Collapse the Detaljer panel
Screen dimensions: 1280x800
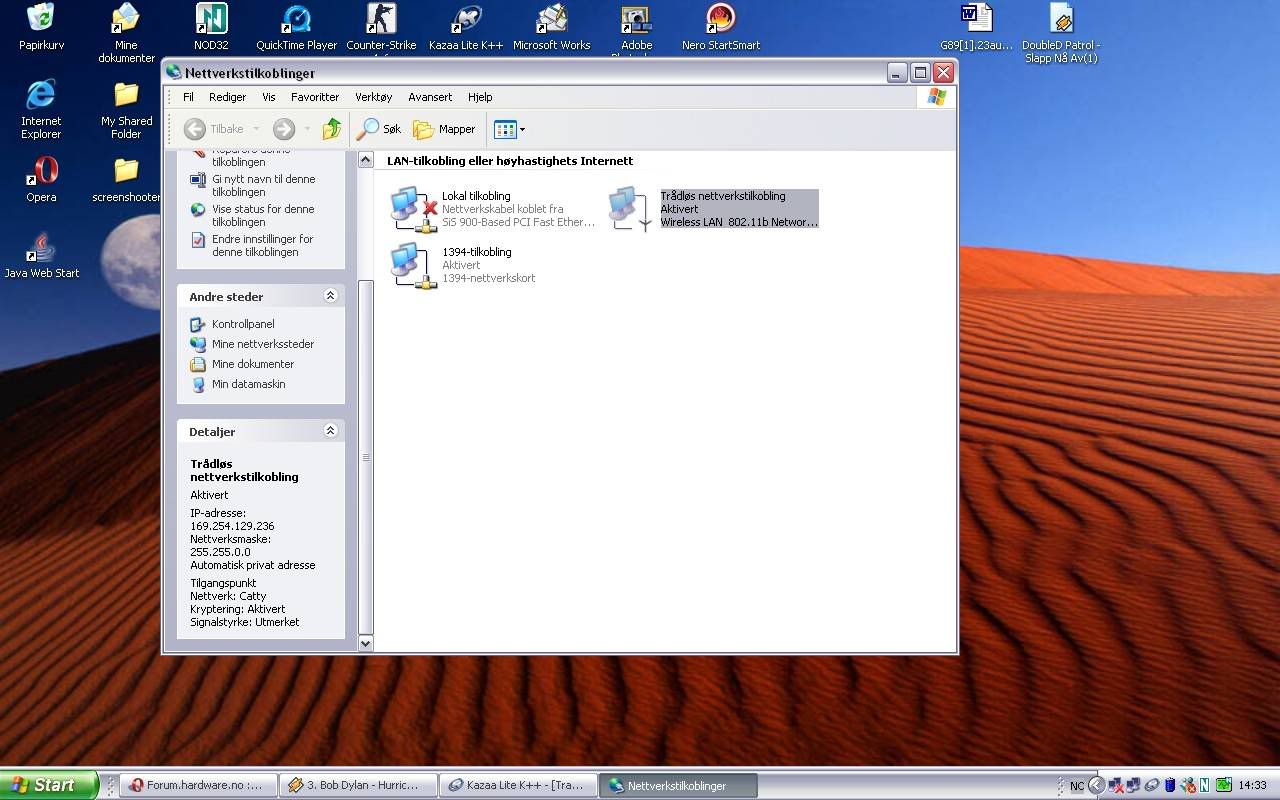[330, 431]
